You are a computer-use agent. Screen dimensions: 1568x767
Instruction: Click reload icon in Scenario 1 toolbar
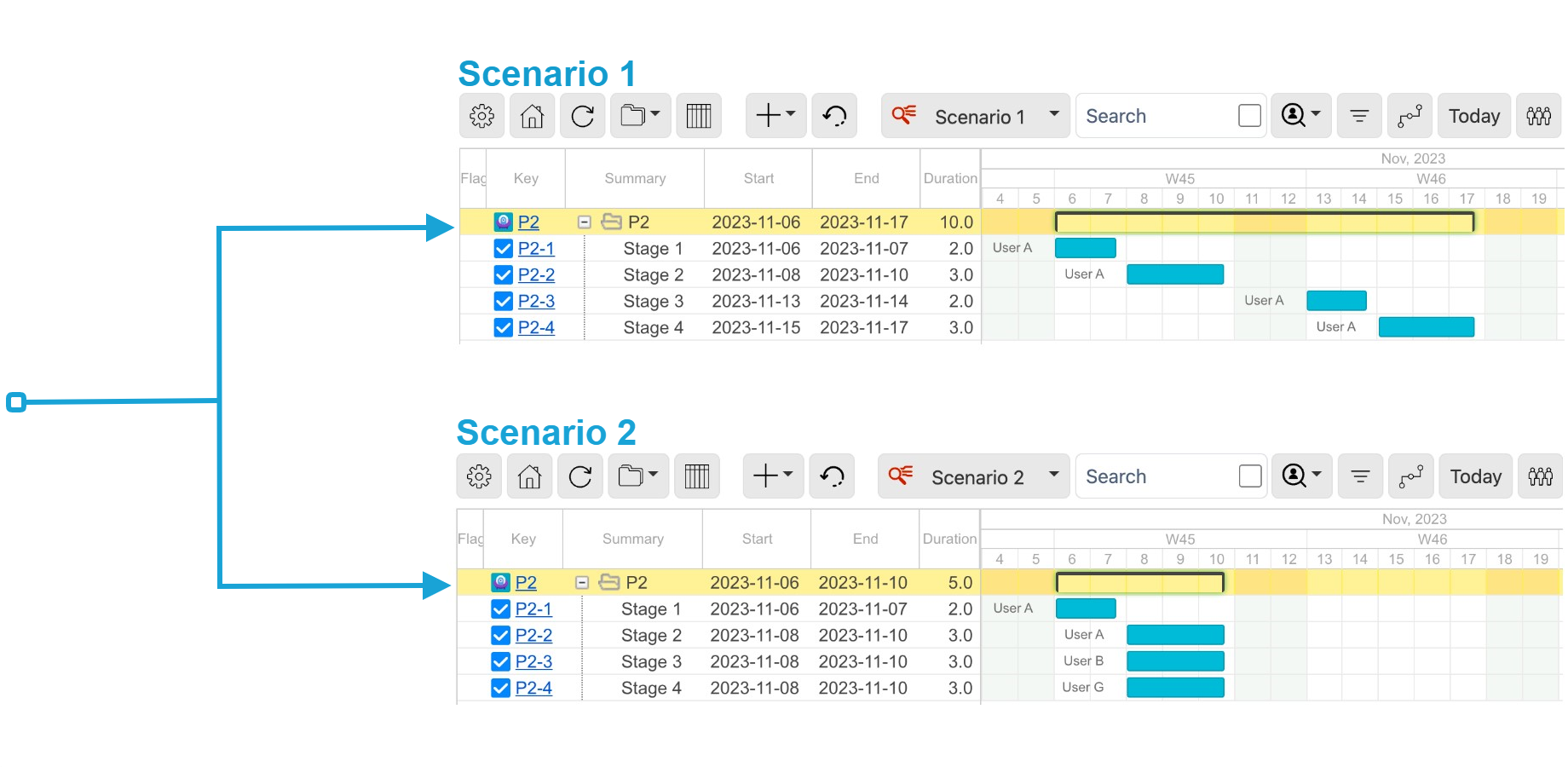click(583, 116)
